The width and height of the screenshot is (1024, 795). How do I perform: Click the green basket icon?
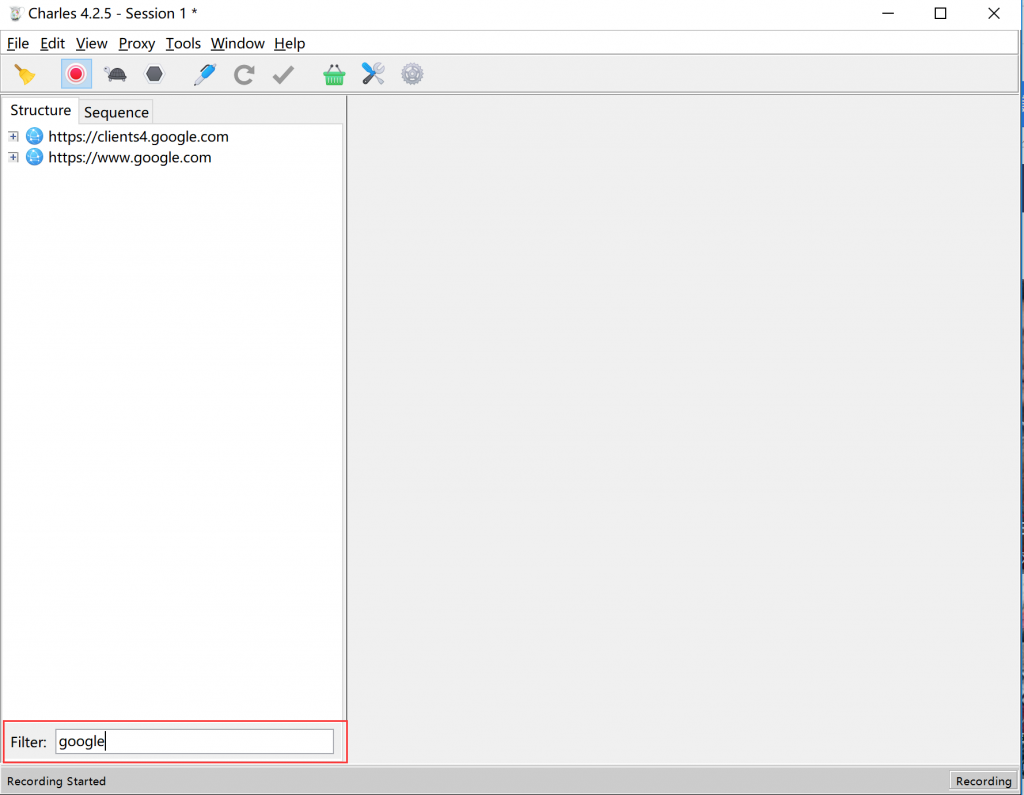[x=334, y=74]
